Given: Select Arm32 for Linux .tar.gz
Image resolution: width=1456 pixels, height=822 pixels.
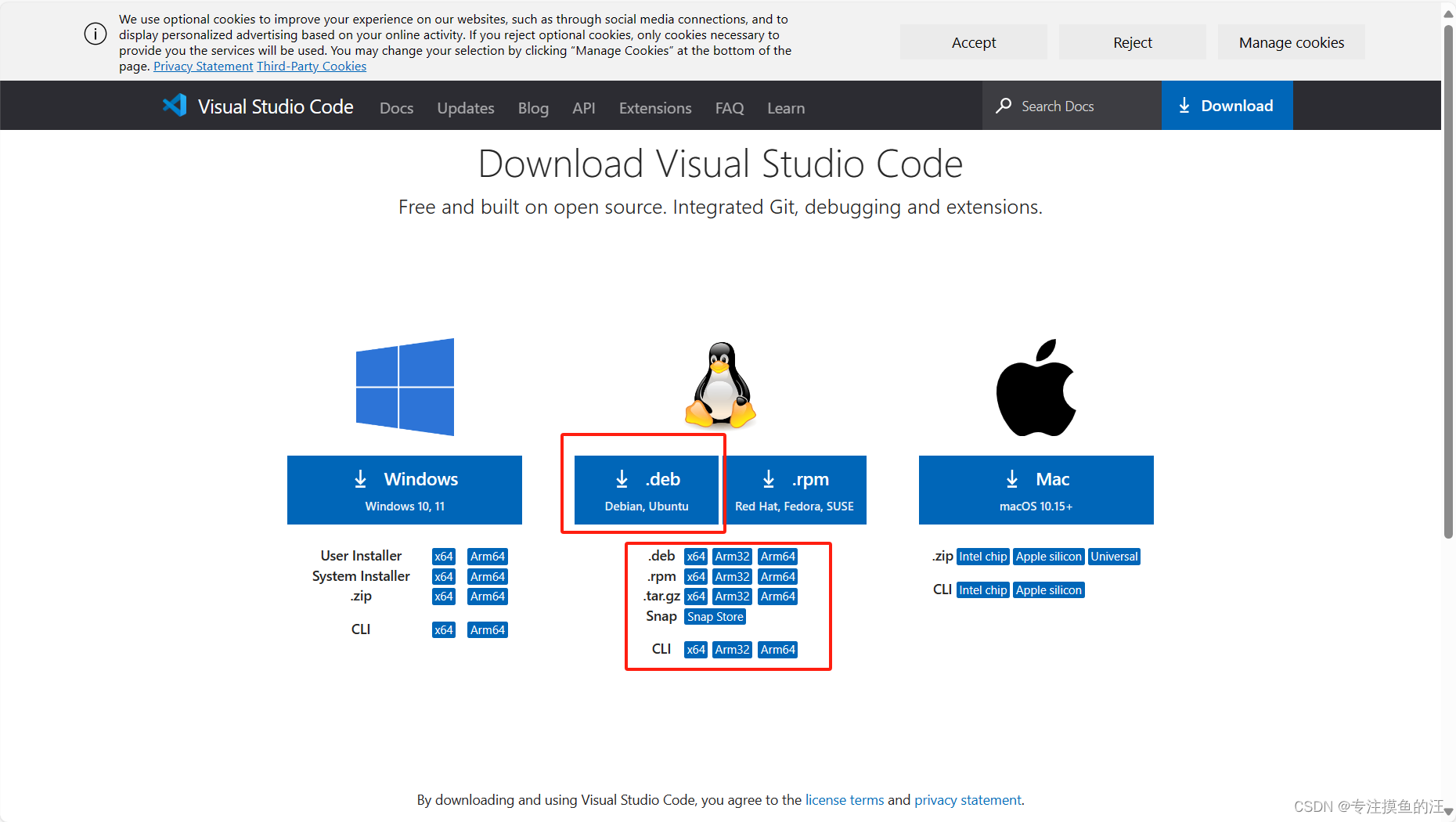Looking at the screenshot, I should coord(733,597).
